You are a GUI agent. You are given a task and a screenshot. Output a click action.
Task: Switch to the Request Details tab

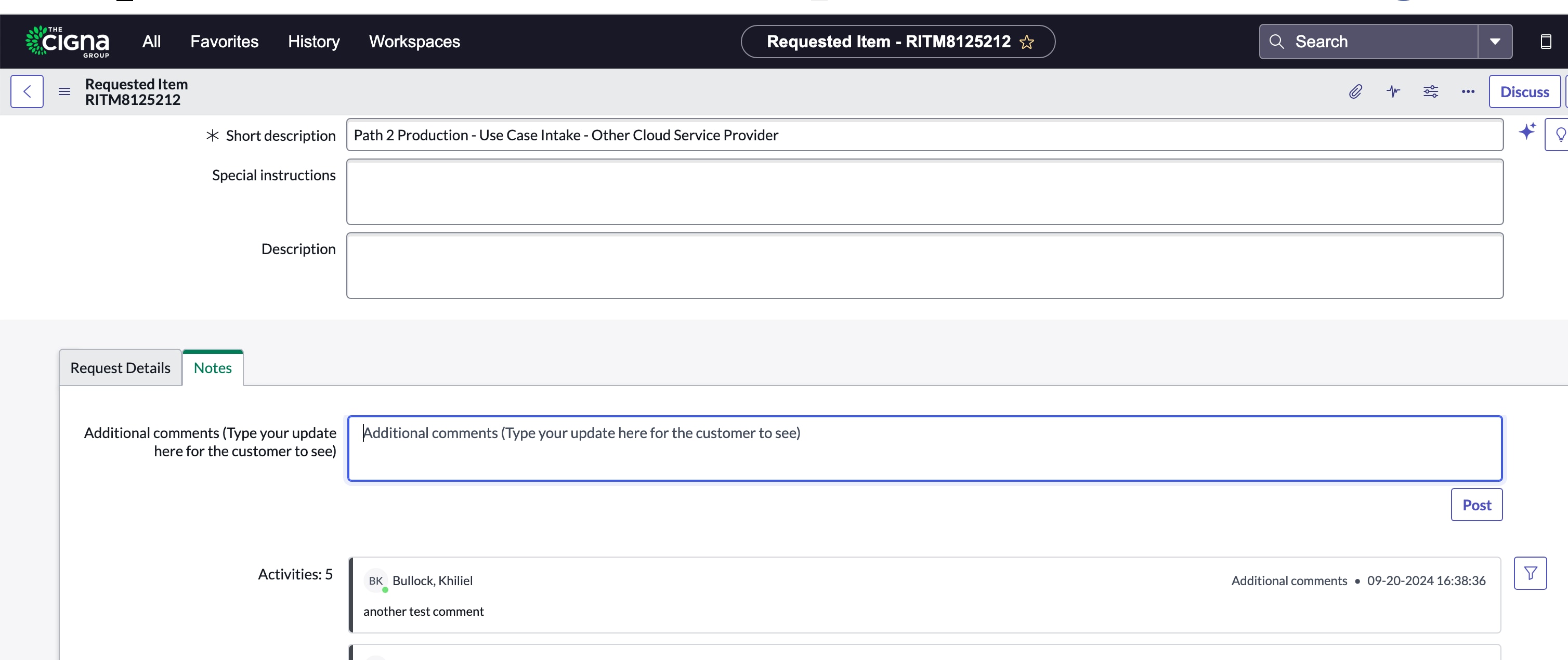coord(120,367)
